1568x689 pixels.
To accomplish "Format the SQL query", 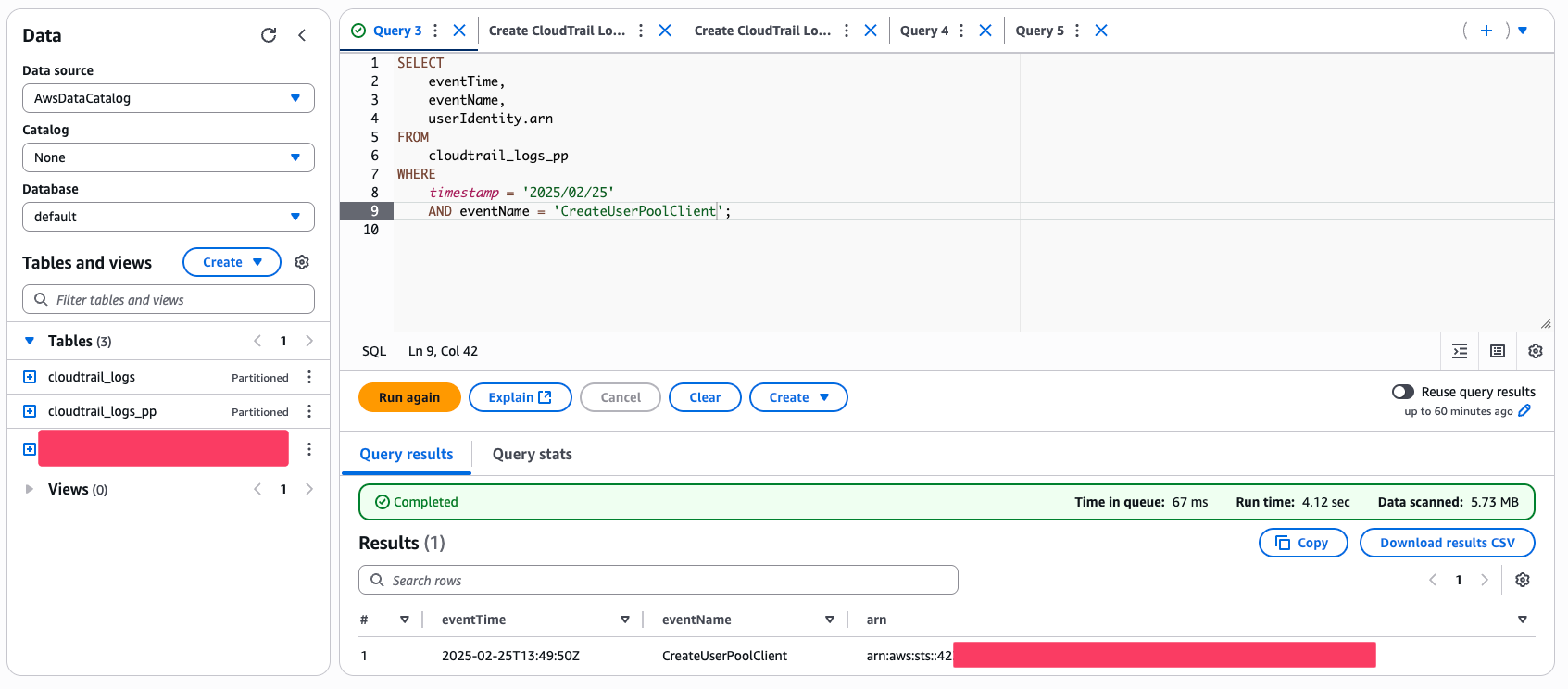I will click(1460, 351).
